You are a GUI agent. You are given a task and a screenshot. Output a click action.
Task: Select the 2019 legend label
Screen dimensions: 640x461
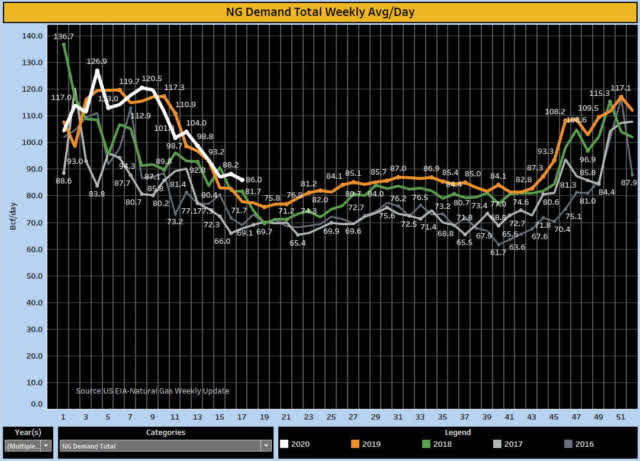pos(371,444)
